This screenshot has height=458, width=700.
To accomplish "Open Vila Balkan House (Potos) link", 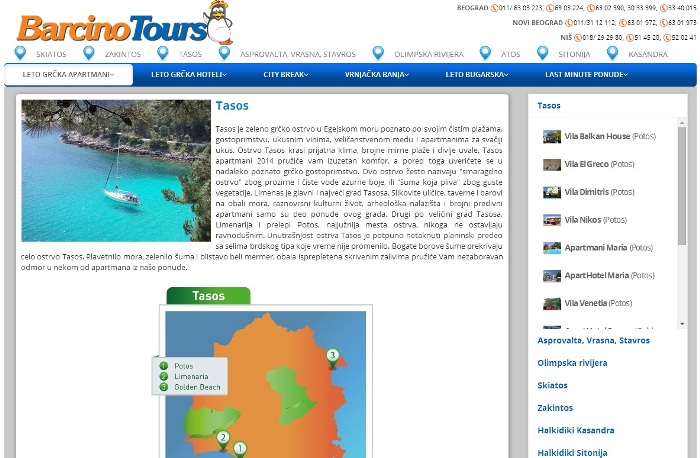I will [x=610, y=136].
